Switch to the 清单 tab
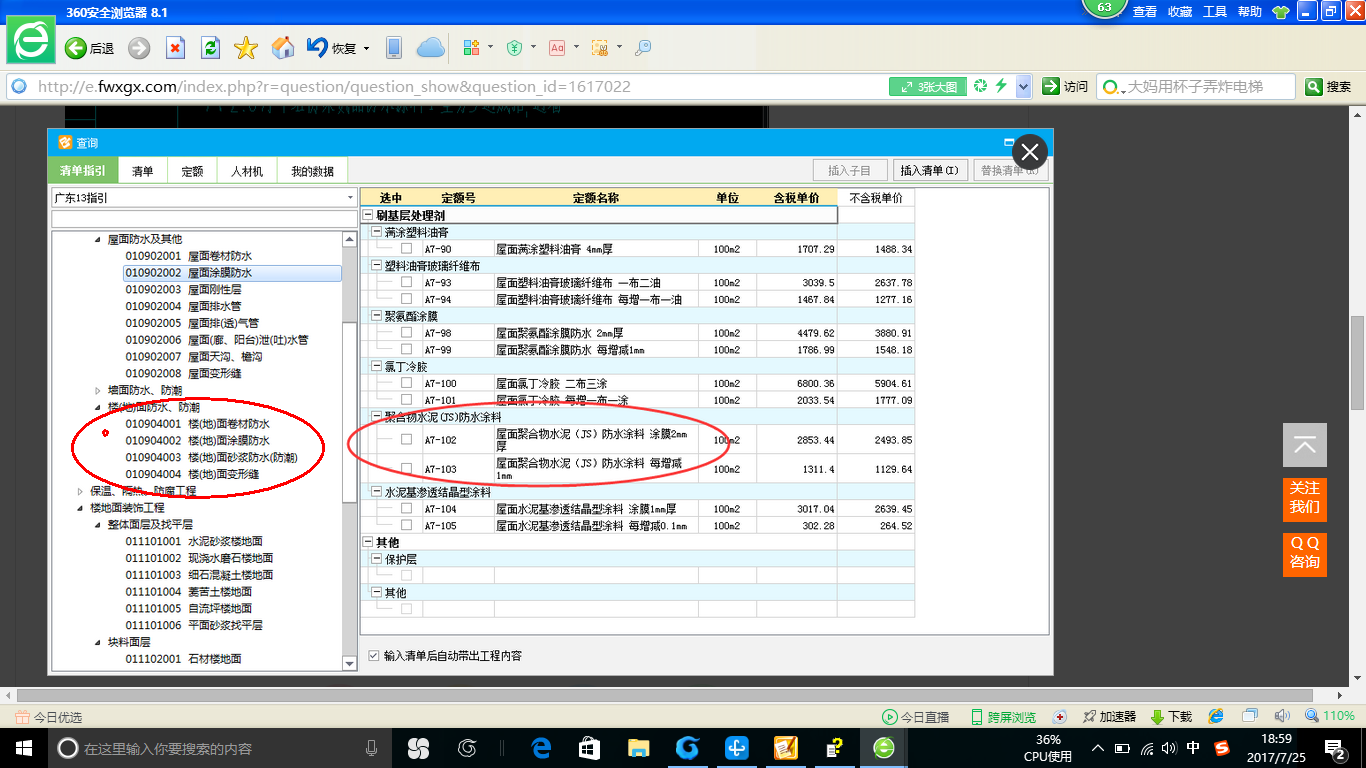 pyautogui.click(x=143, y=171)
